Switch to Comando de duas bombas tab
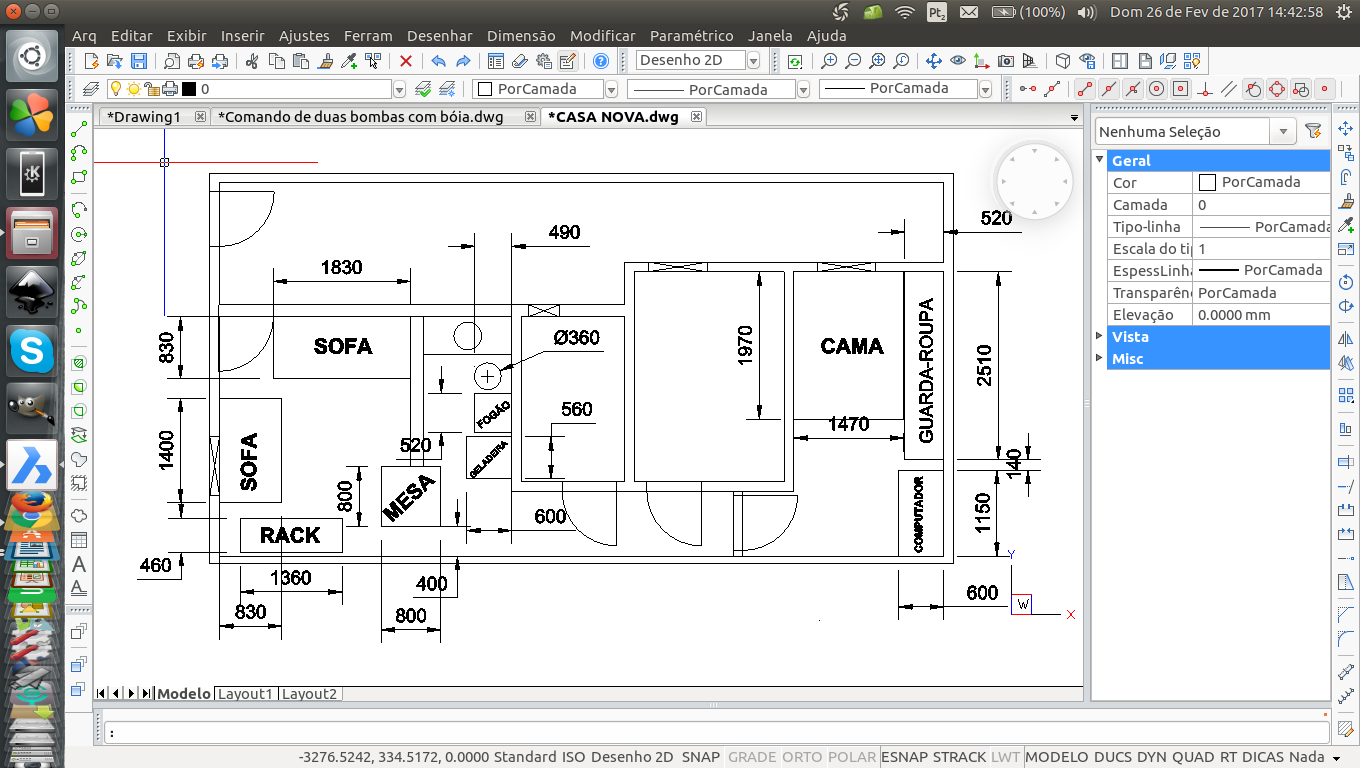Screen dimensions: 1360x768 361,116
